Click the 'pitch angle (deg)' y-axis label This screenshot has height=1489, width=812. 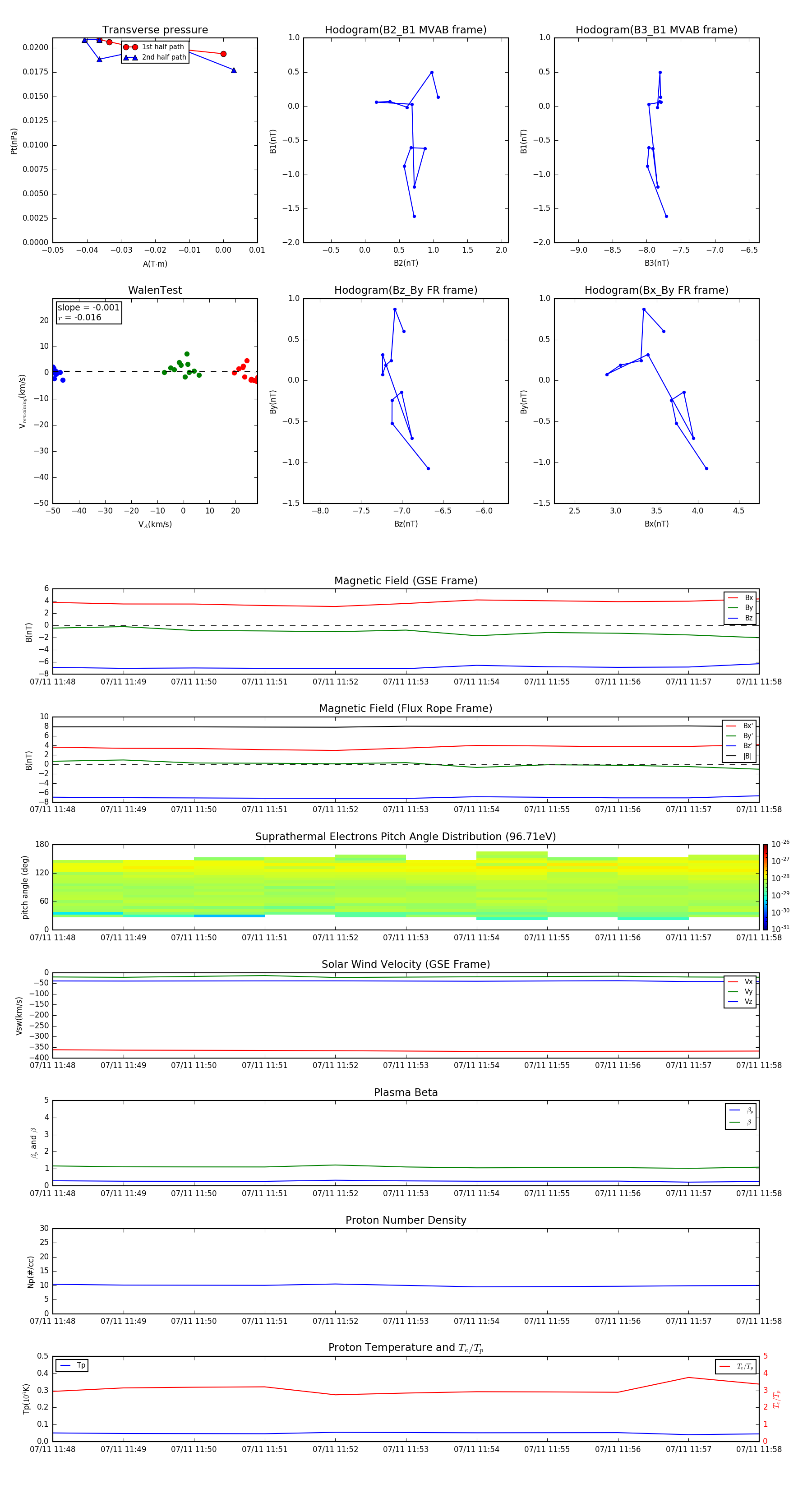click(25, 887)
